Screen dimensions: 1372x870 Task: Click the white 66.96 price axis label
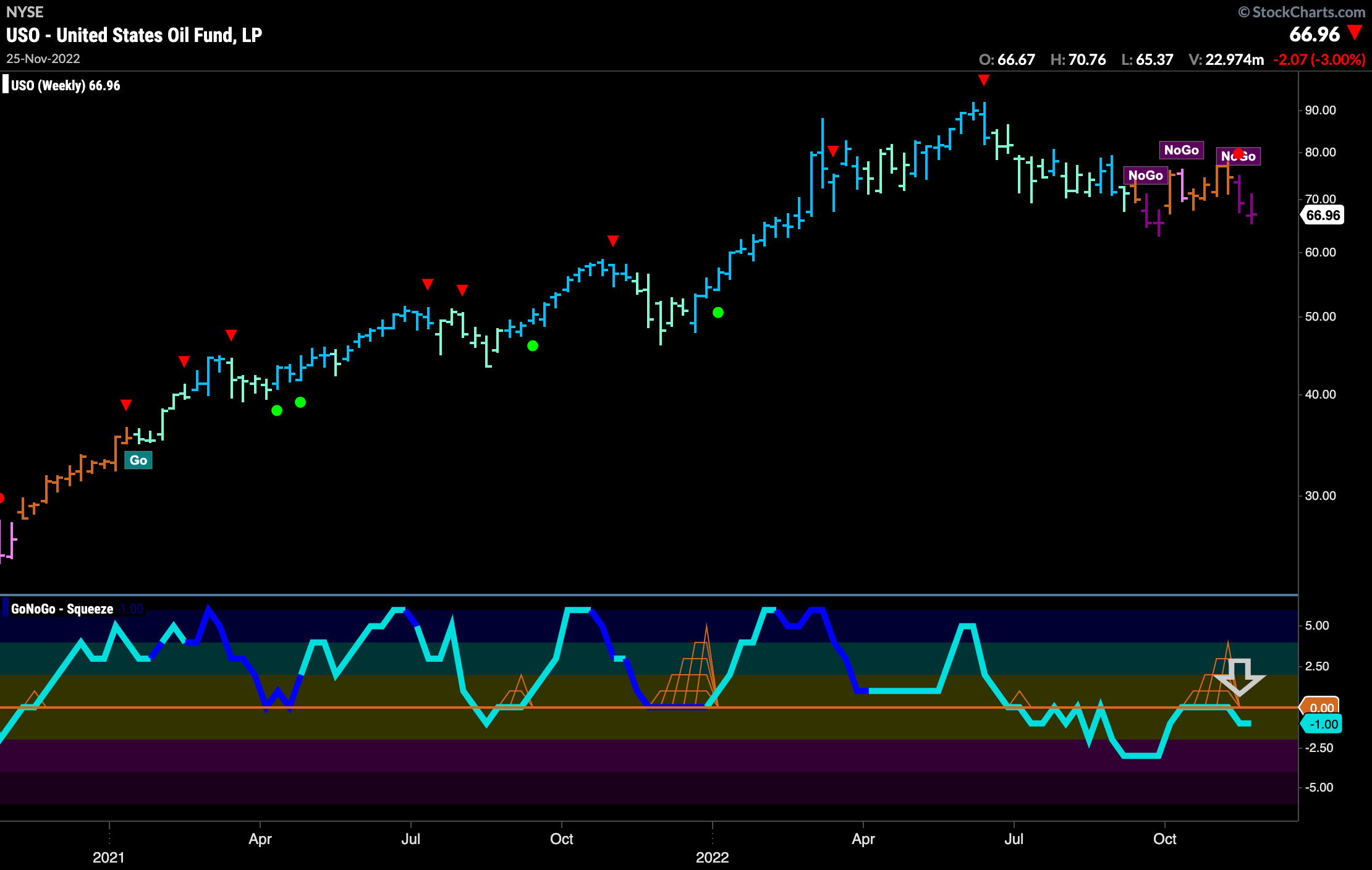tap(1323, 216)
